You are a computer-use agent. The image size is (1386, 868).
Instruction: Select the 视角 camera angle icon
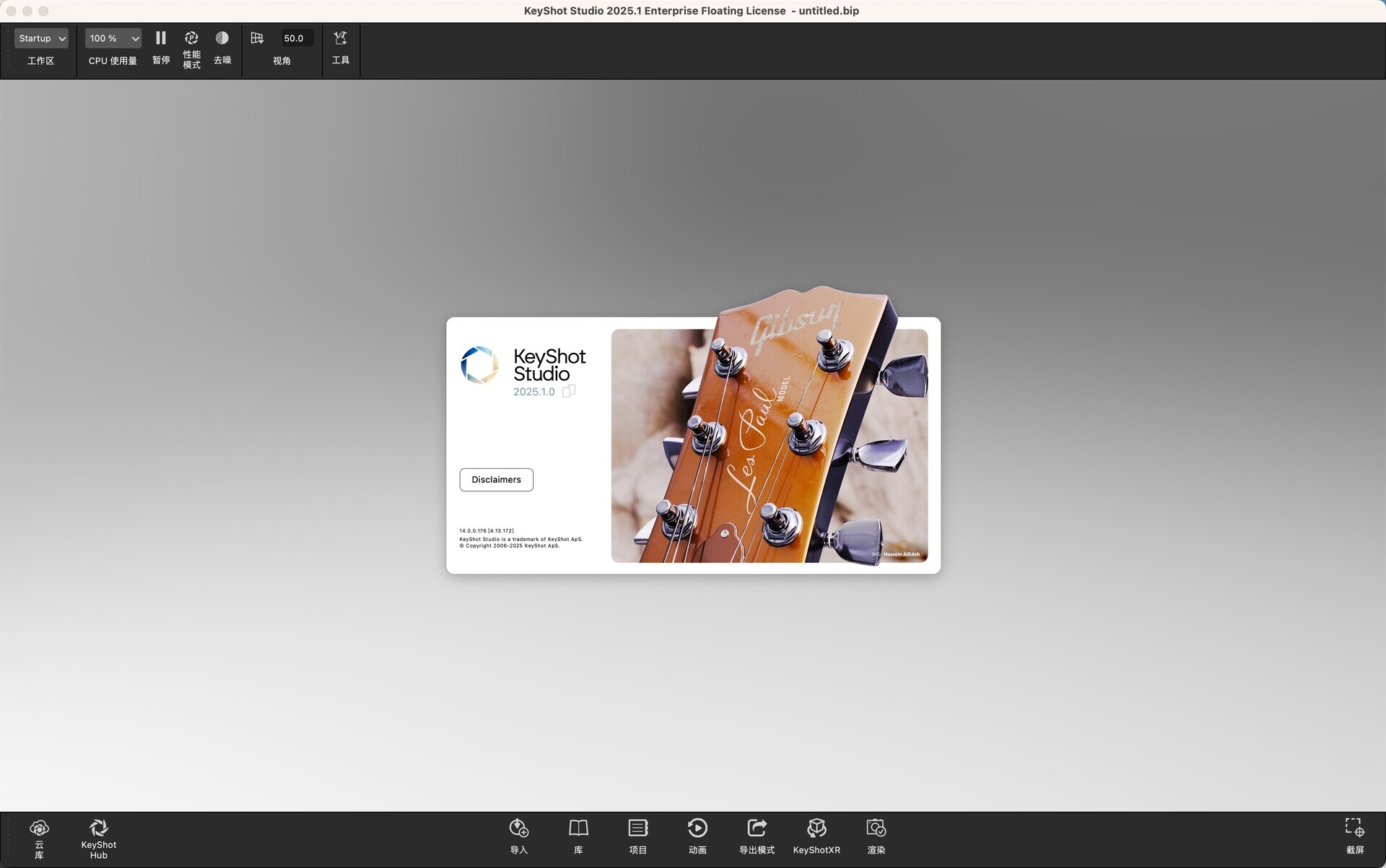(x=257, y=38)
